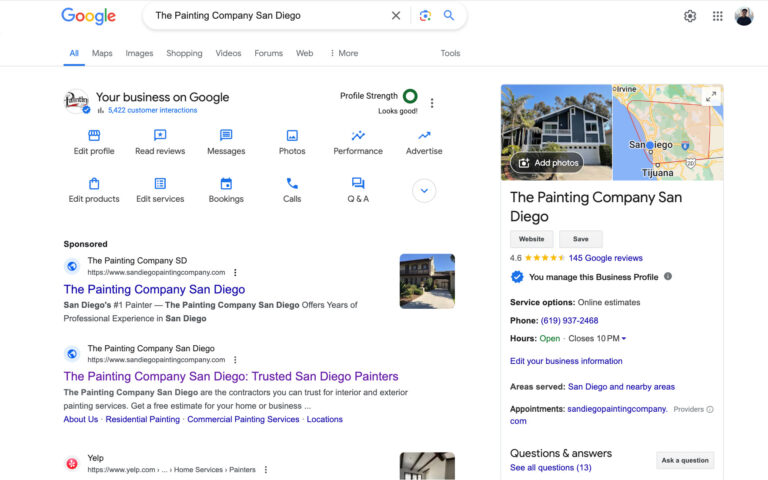Switch to the Maps tab

click(x=102, y=53)
